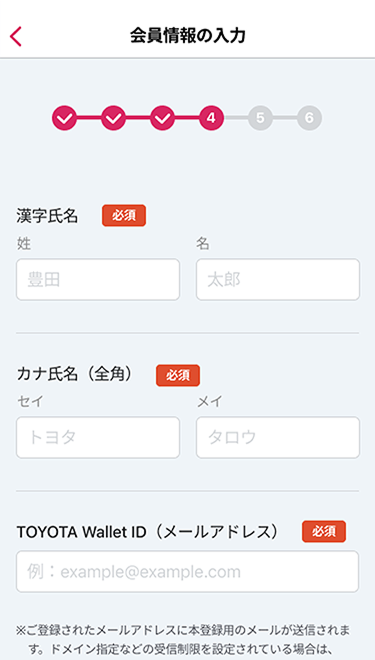Select the first completed step checkmark circle
Image resolution: width=375 pixels, height=660 pixels.
pos(64,118)
